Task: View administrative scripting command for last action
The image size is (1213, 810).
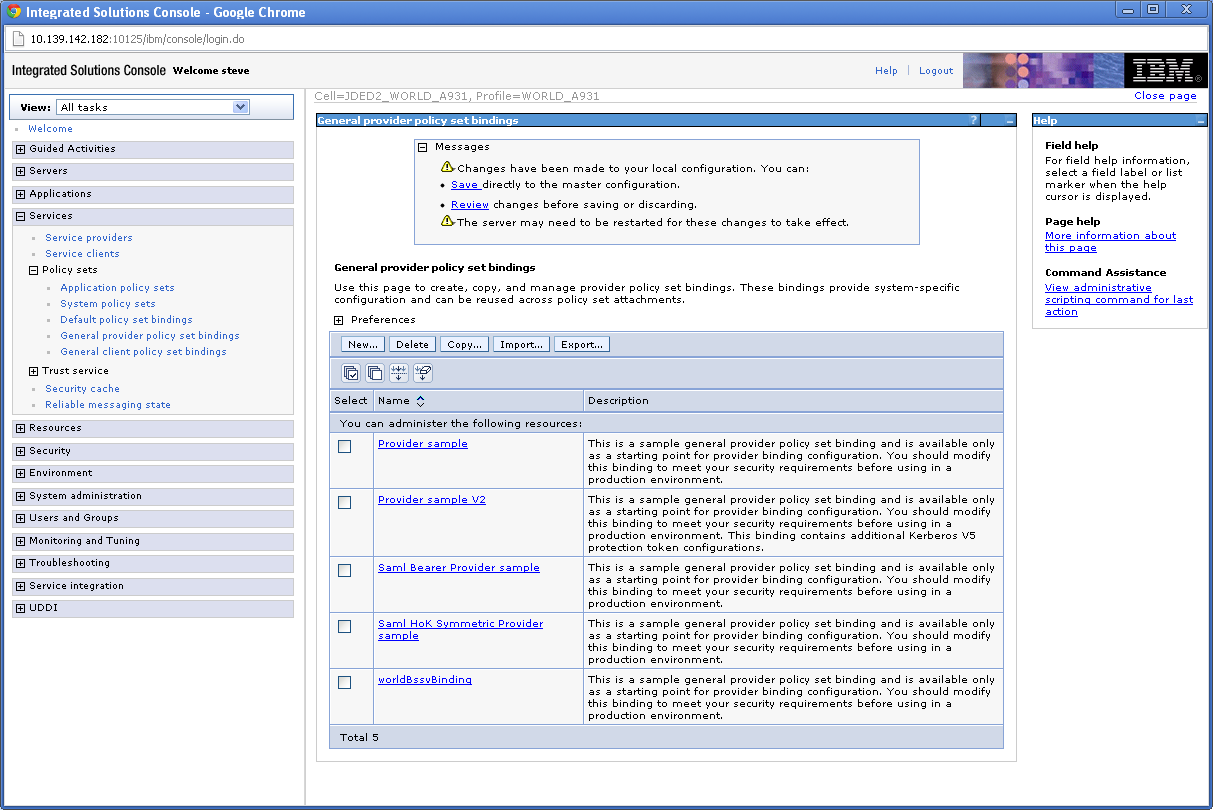Action: [1119, 300]
